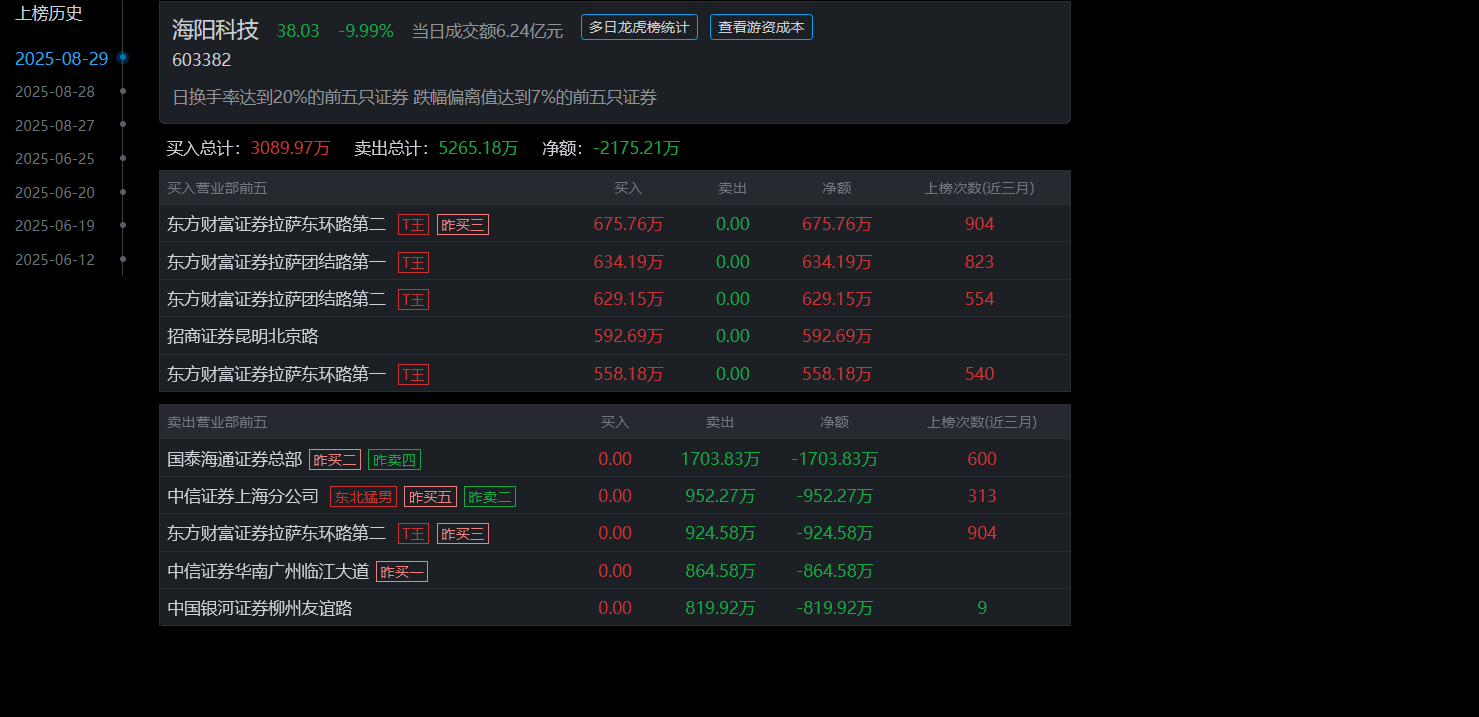Click the net total -2175.21万
The width and height of the screenshot is (1479, 717).
pyautogui.click(x=636, y=148)
